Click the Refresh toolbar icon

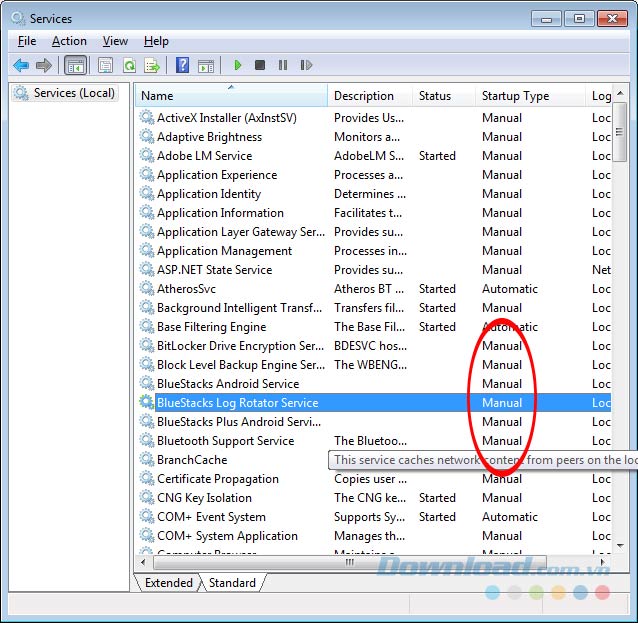[129, 66]
